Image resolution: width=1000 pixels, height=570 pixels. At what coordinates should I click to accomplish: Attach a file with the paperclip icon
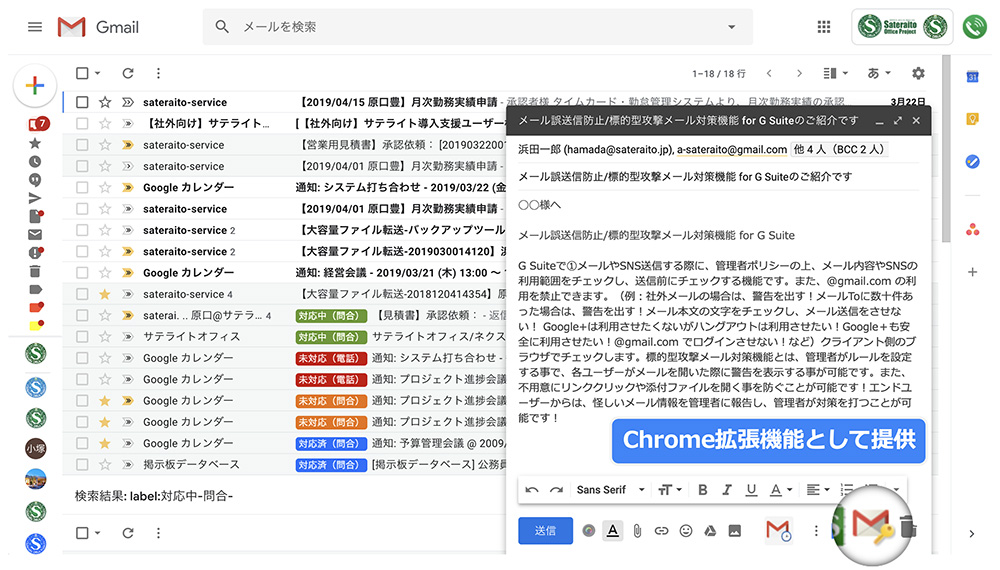[637, 530]
